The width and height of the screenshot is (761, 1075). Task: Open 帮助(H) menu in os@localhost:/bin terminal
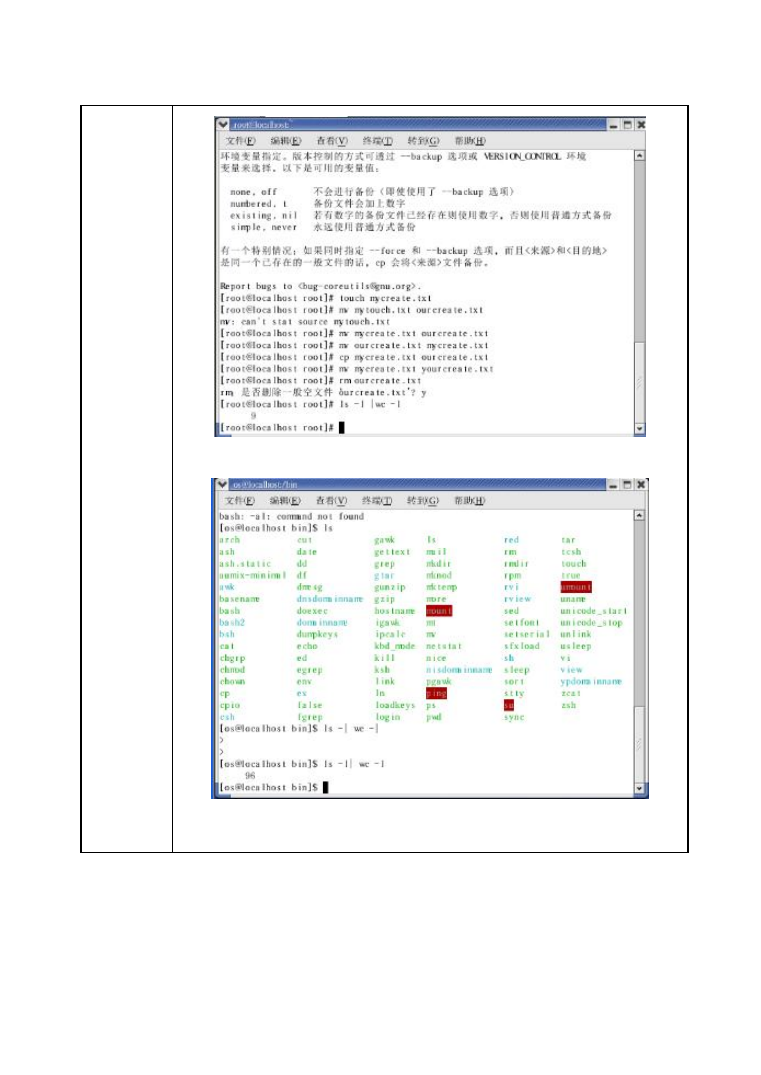(469, 500)
